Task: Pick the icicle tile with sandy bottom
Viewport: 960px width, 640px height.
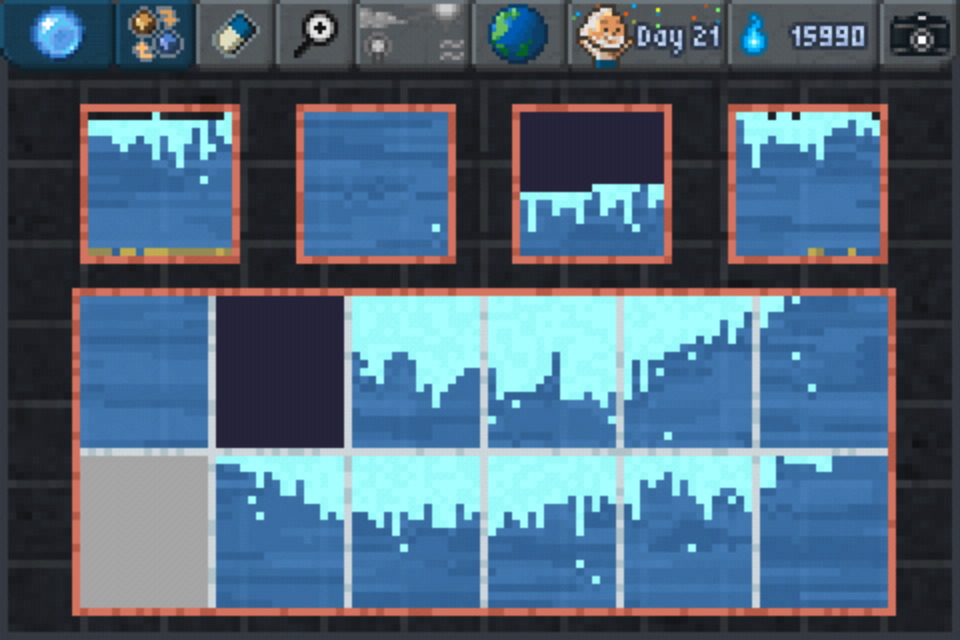Action: pyautogui.click(x=160, y=184)
